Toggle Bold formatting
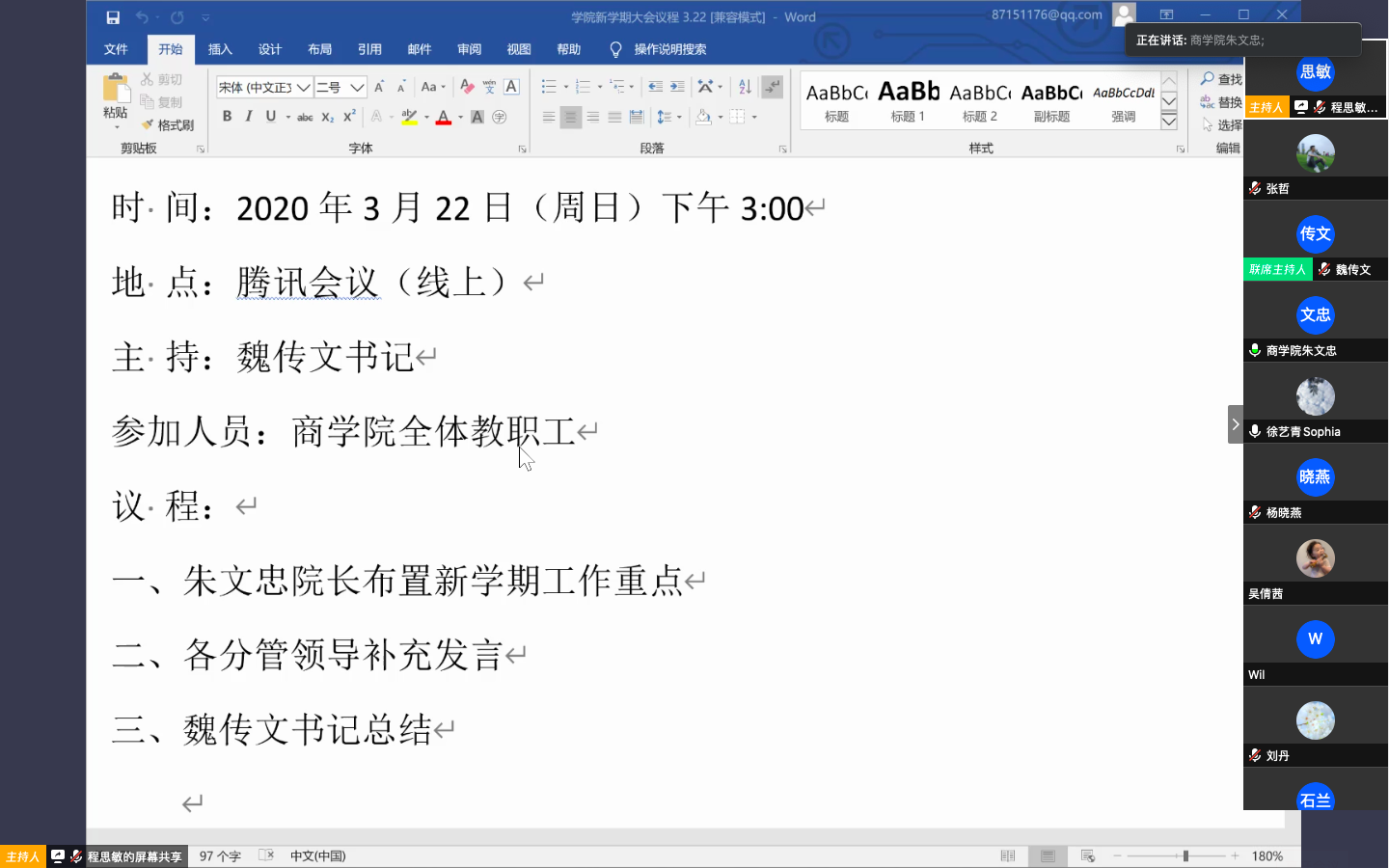1389x868 pixels. (x=227, y=117)
